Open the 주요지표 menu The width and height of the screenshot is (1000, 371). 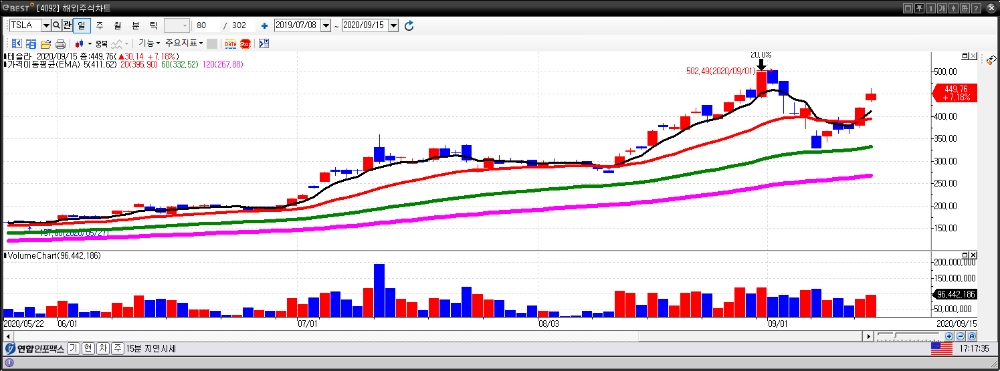tap(184, 43)
